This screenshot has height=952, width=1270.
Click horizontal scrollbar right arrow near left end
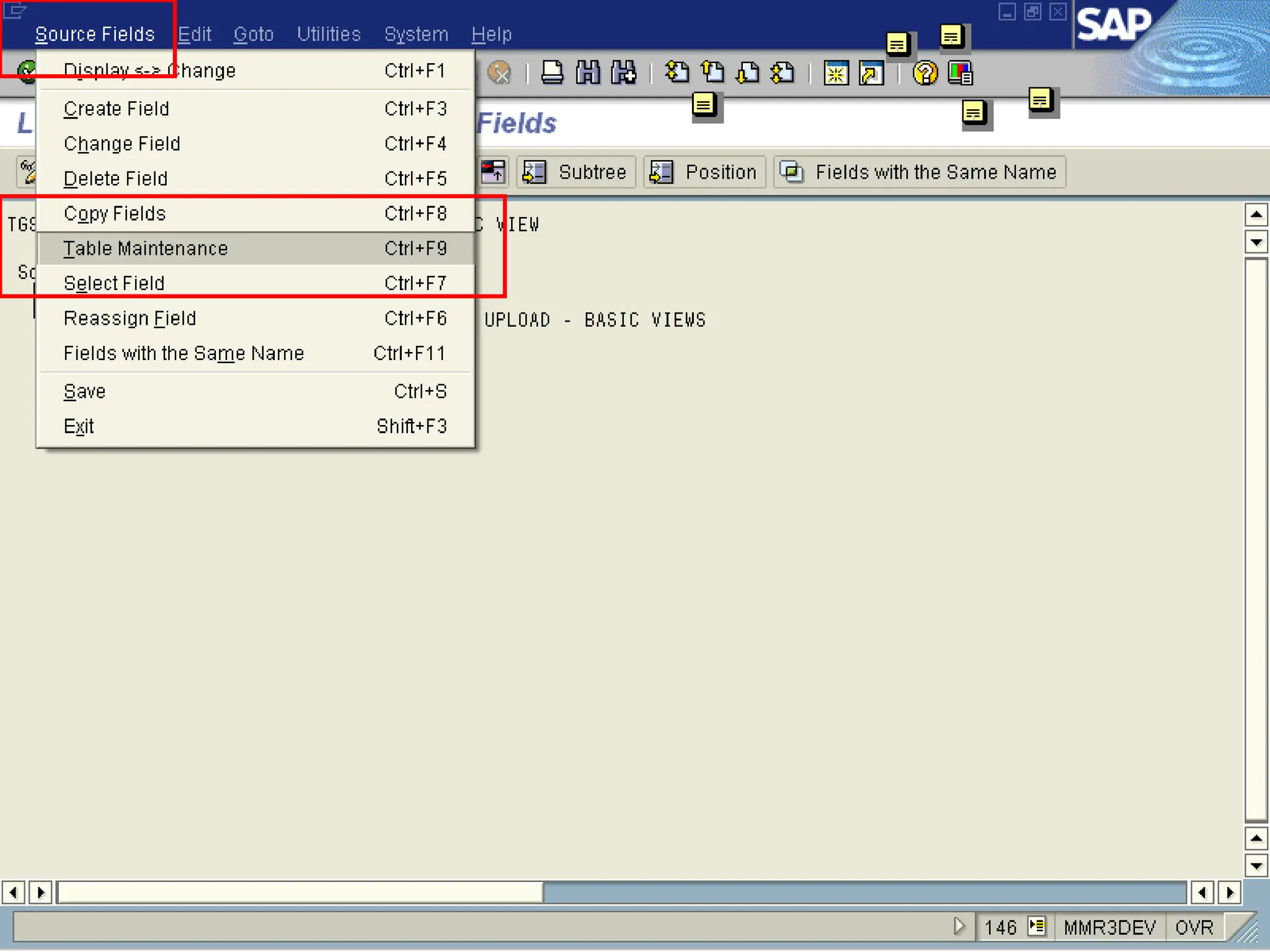coord(40,892)
